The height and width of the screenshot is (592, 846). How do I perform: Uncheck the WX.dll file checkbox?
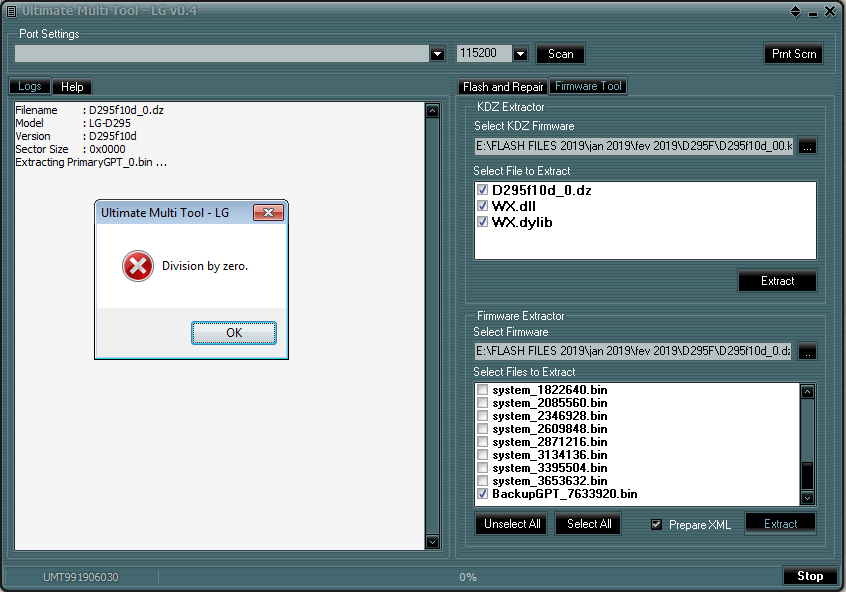pos(483,206)
